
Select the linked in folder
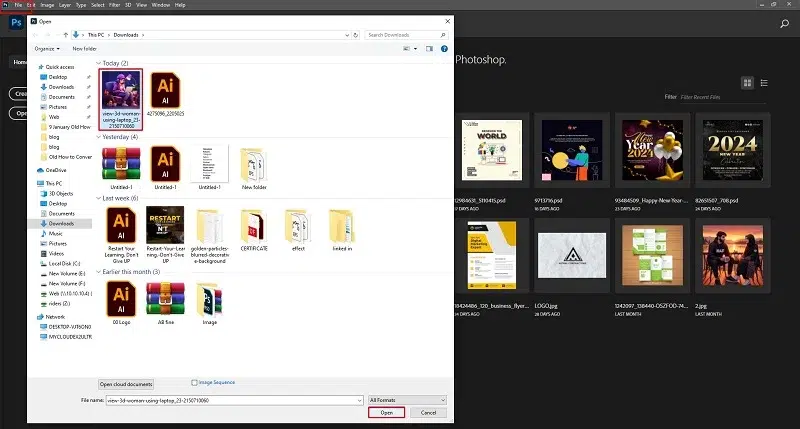tap(342, 230)
